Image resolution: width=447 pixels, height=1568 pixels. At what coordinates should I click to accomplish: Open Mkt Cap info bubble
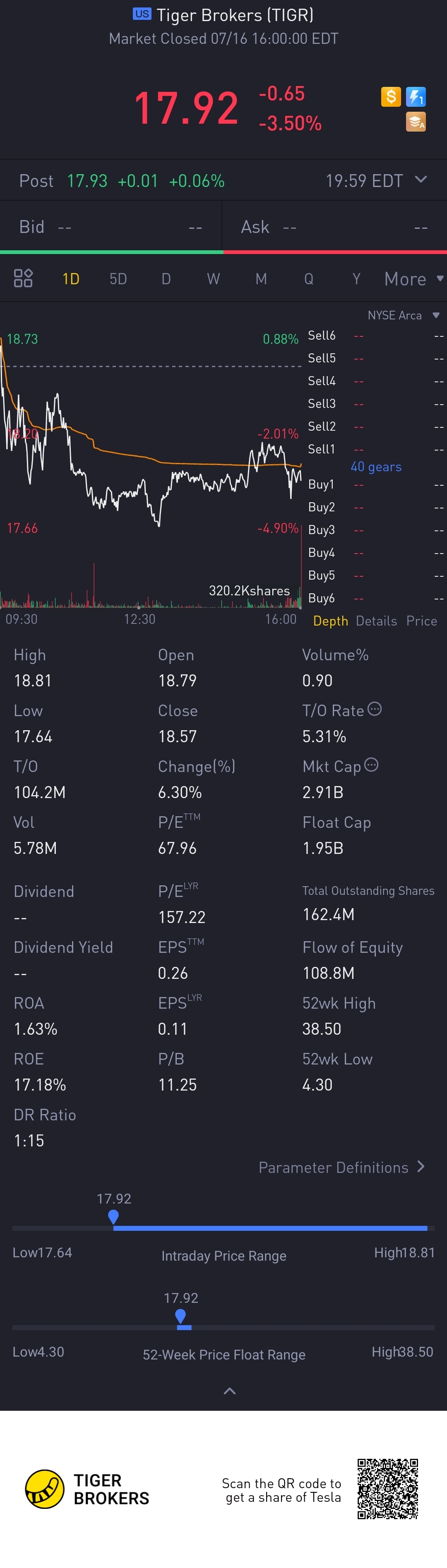click(x=372, y=765)
